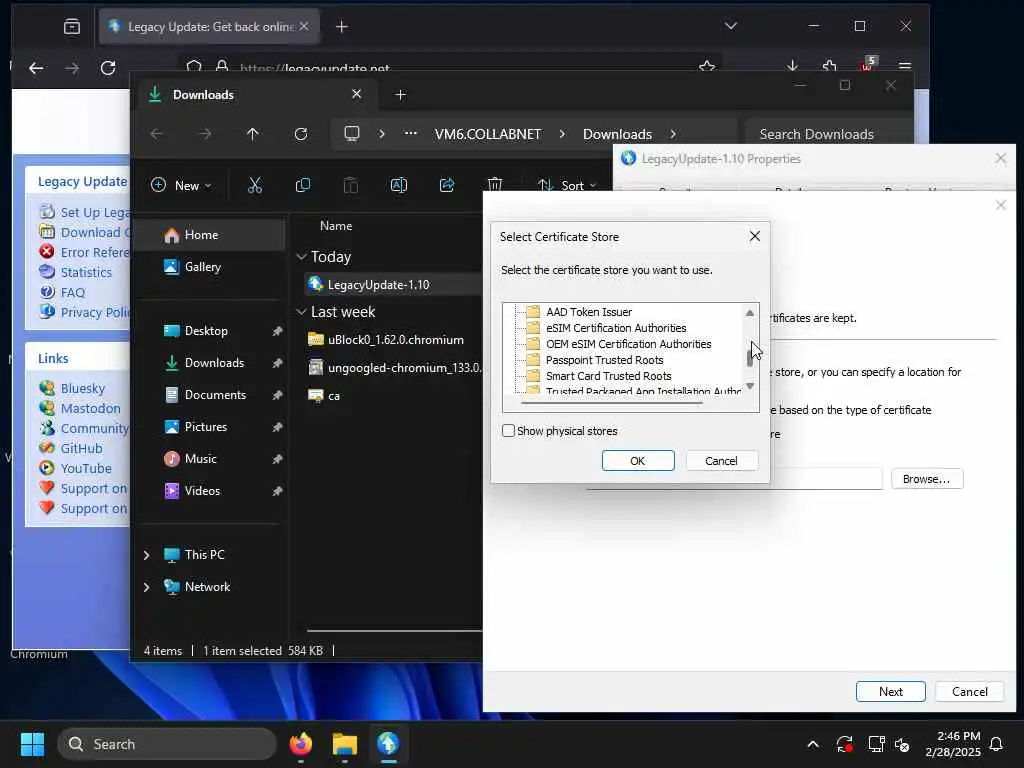Viewport: 1024px width, 768px height.
Task: Open a new Firefox tab
Action: coord(342,27)
